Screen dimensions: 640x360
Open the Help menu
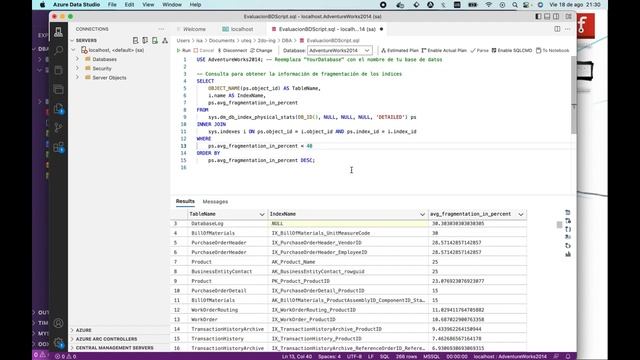point(195,4)
